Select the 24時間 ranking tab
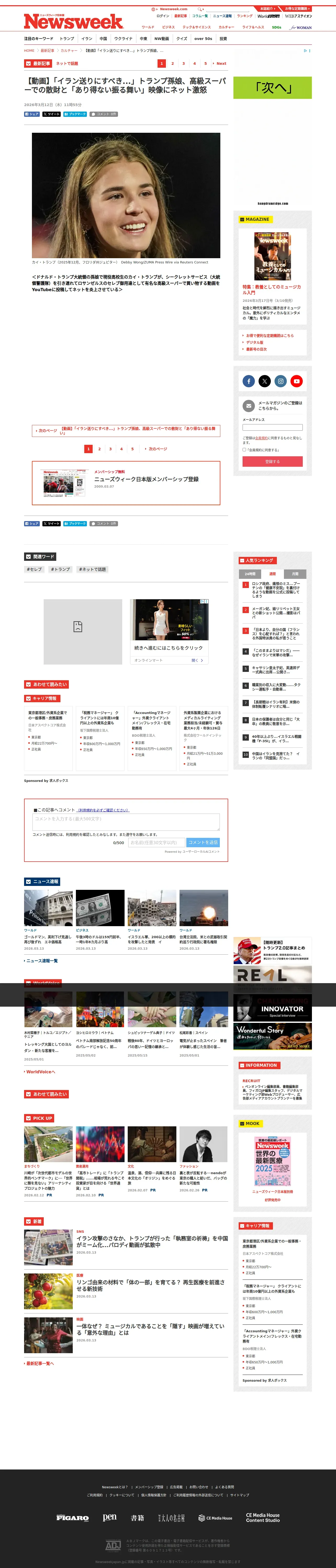336x1568 pixels. pos(250,573)
